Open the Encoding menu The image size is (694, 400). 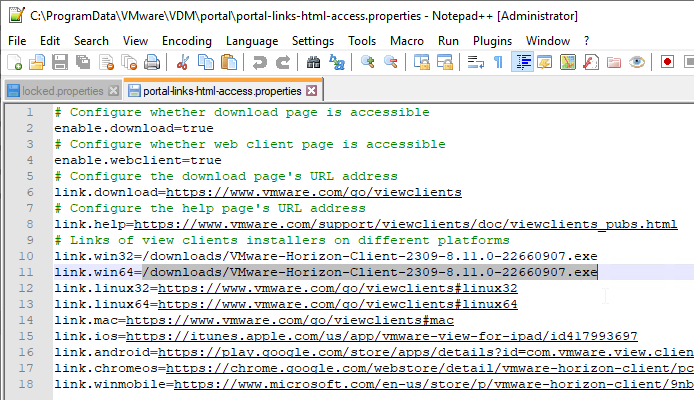[x=187, y=41]
